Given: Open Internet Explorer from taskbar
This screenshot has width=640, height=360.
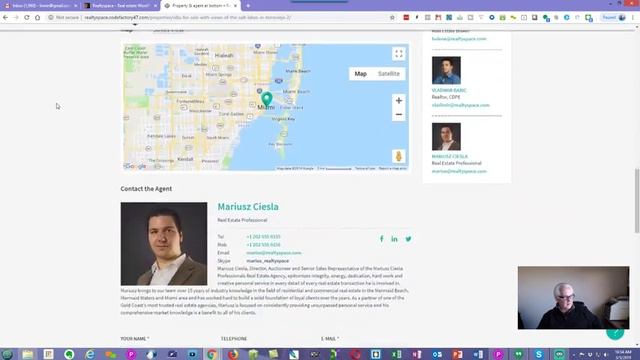Looking at the screenshot, I should point(89,354).
